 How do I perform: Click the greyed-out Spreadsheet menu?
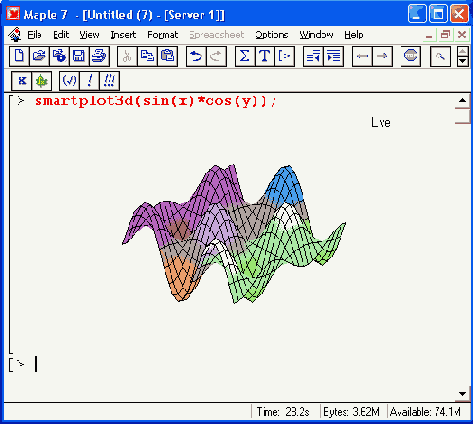(x=217, y=35)
